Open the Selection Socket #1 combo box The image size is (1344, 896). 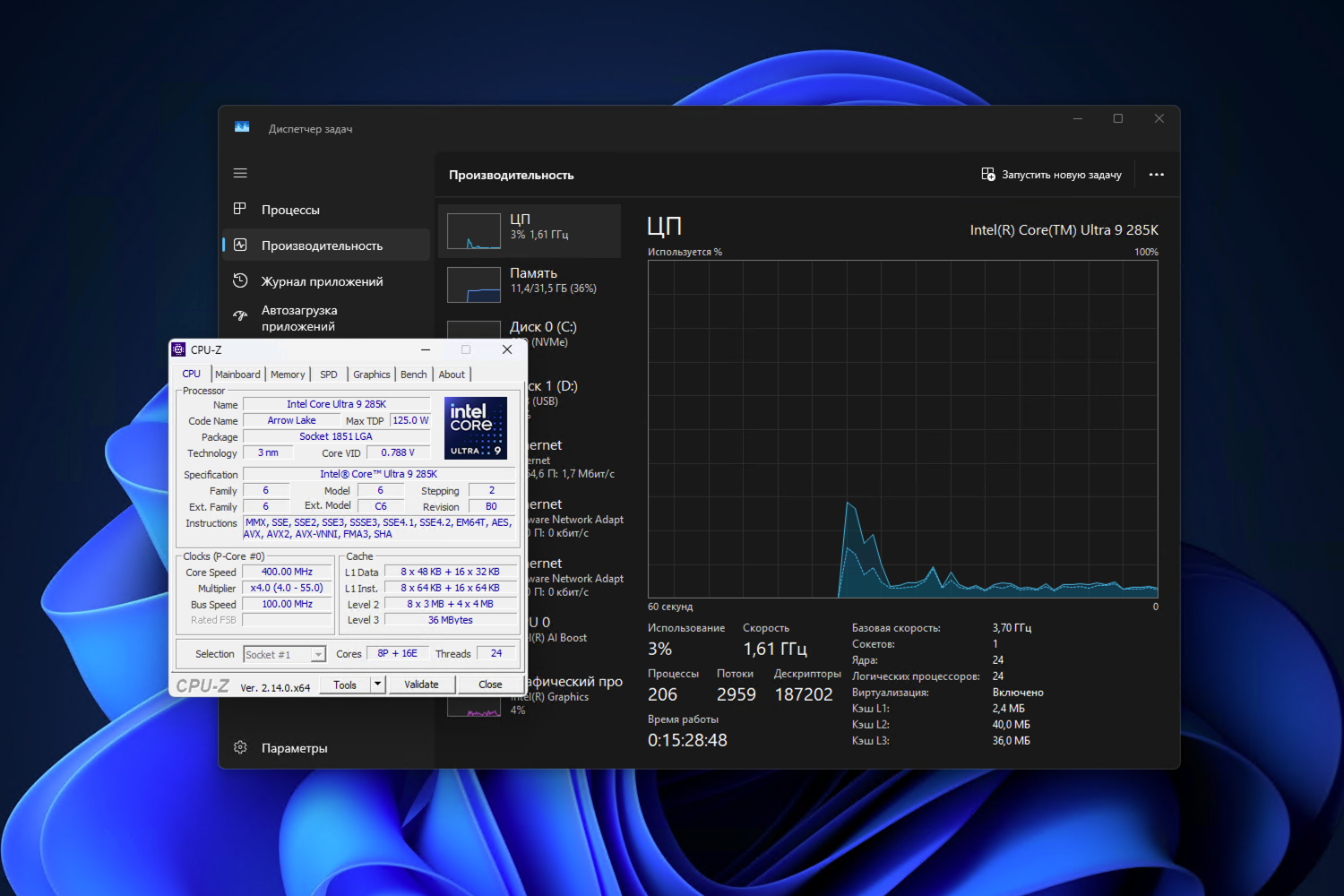tap(284, 654)
